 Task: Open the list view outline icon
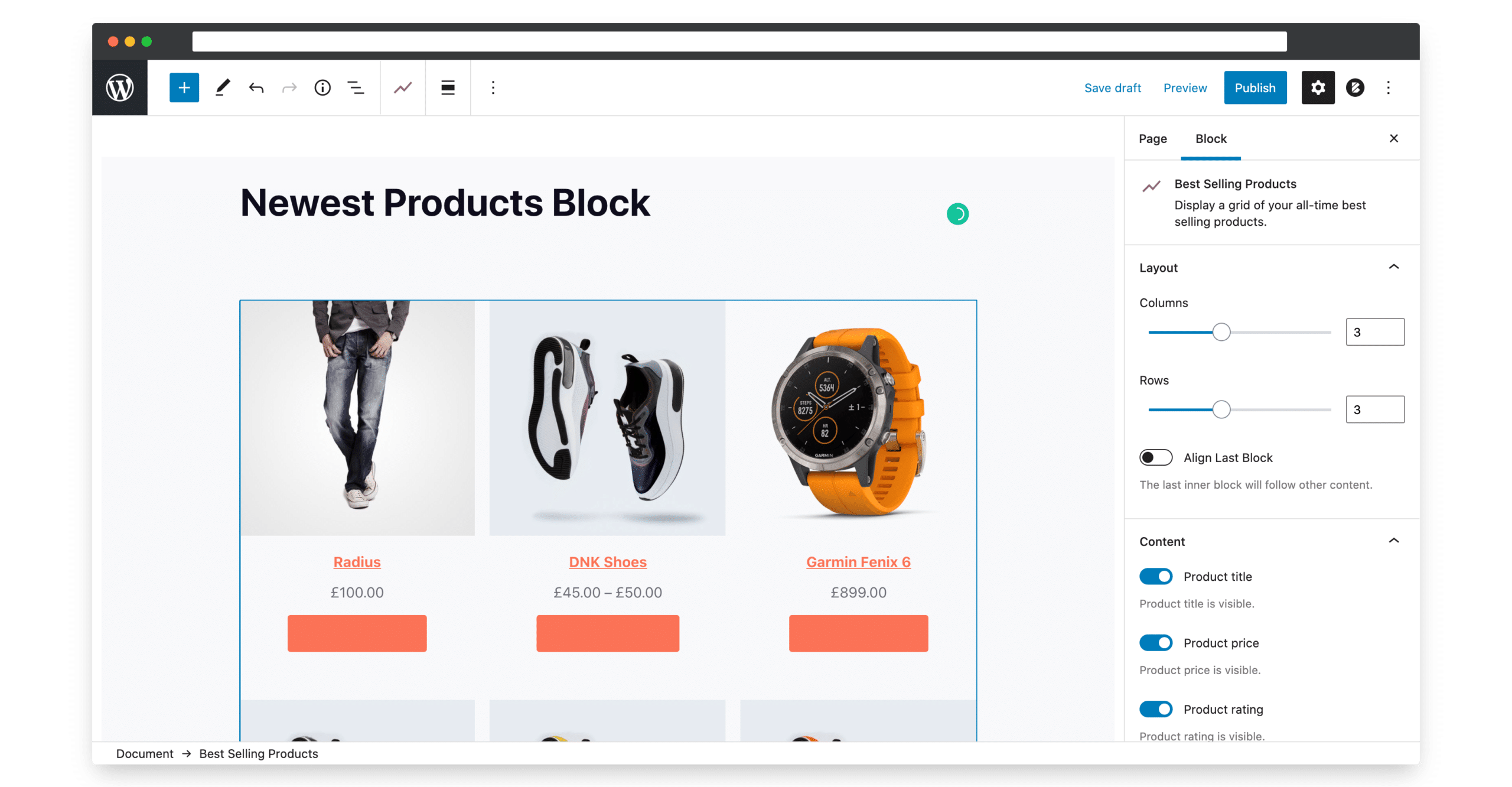355,87
